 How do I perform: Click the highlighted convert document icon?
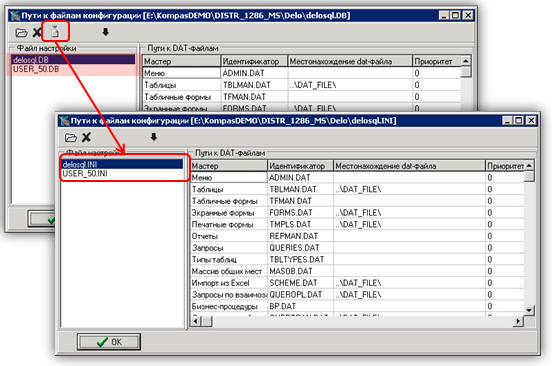click(55, 32)
